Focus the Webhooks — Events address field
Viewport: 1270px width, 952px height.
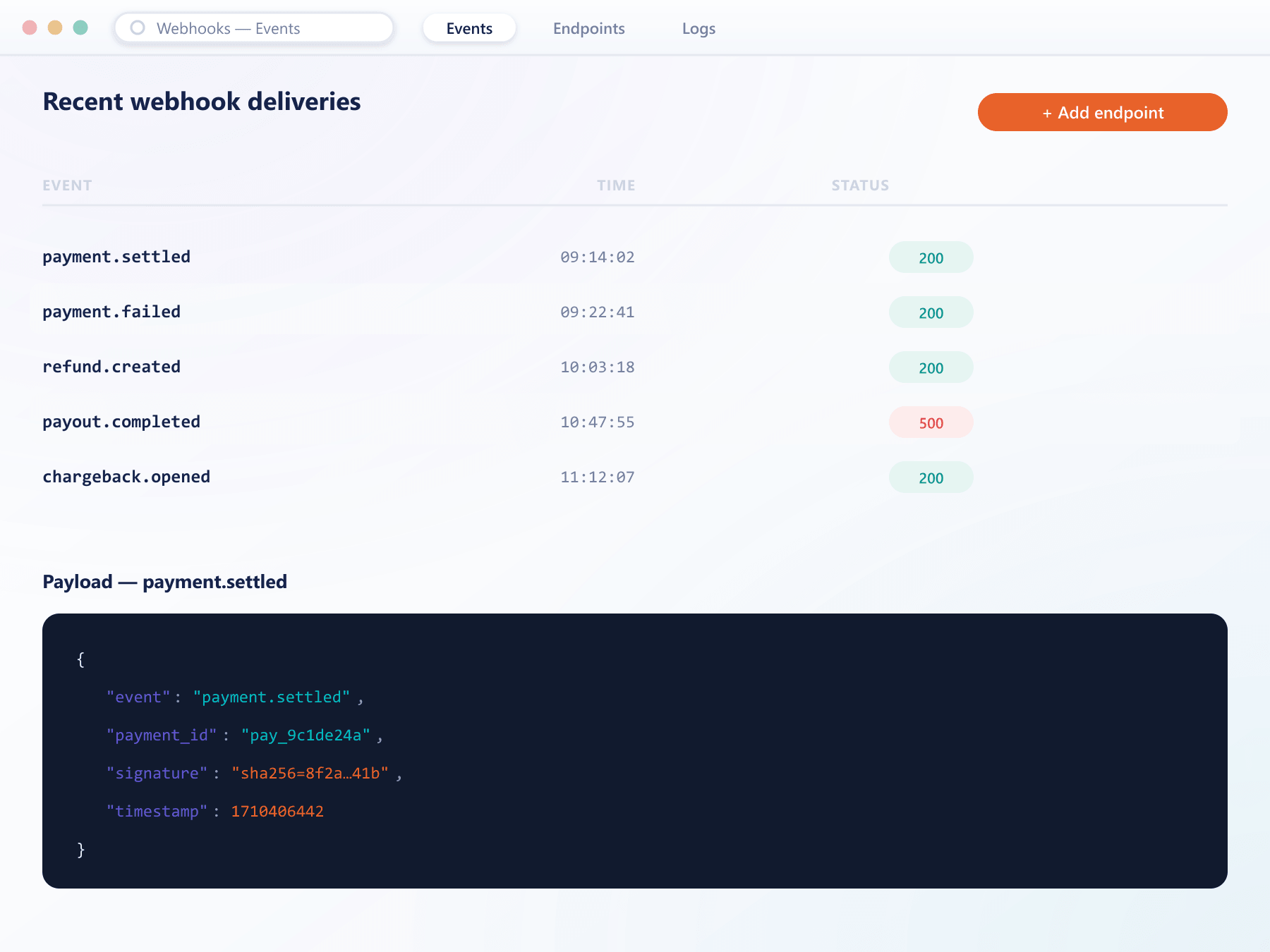pyautogui.click(x=254, y=28)
